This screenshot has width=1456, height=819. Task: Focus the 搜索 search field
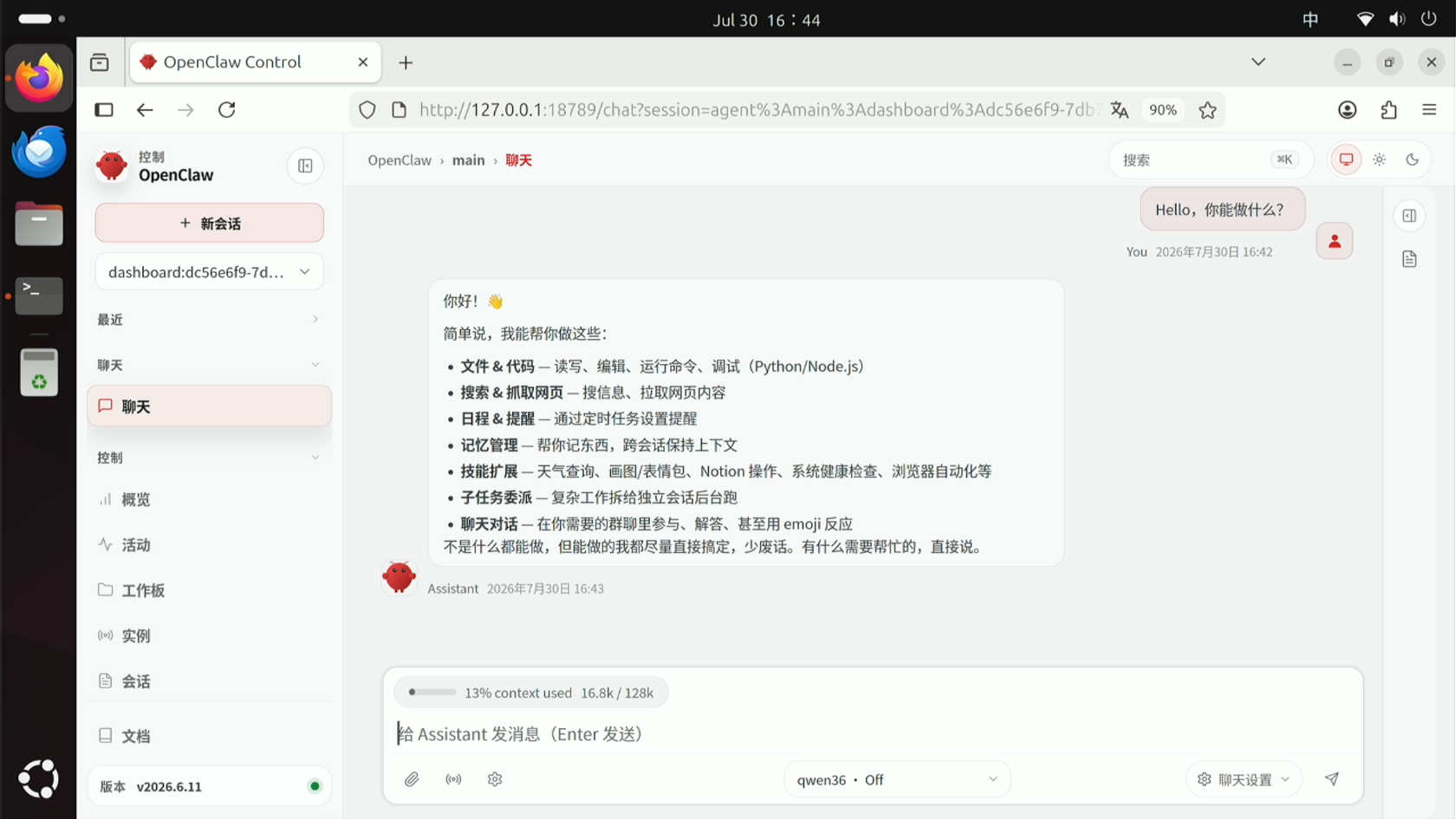click(x=1210, y=159)
